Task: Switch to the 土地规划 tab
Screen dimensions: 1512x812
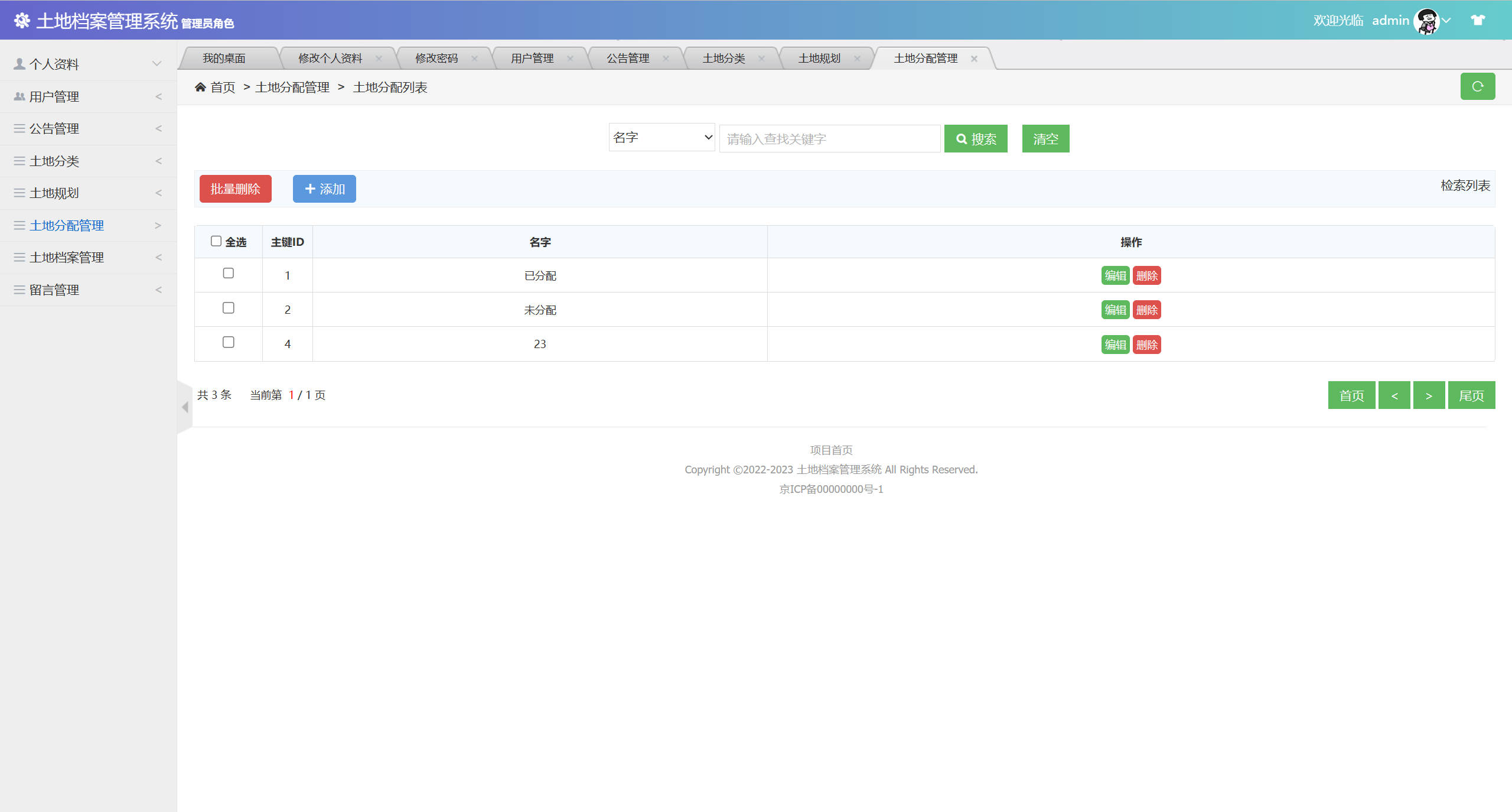Action: (x=820, y=57)
